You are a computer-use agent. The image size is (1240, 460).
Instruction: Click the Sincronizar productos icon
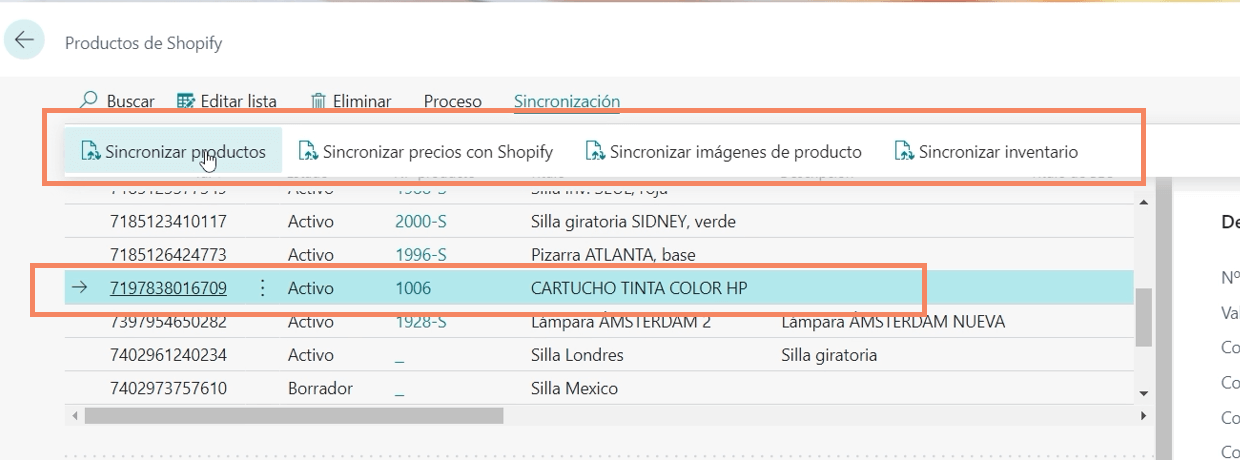91,152
